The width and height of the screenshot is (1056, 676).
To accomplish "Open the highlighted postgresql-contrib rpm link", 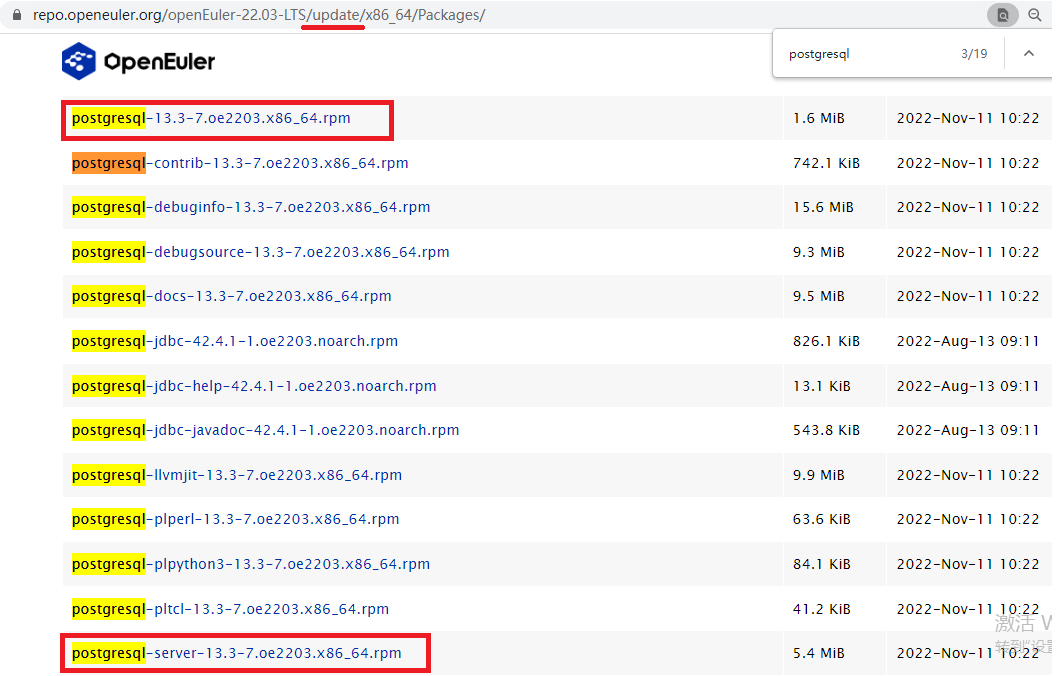I will click(239, 162).
